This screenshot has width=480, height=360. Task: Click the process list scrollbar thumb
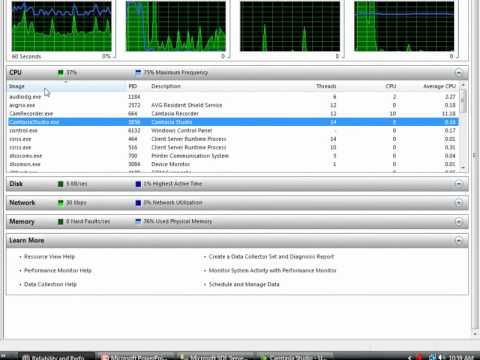tap(463, 101)
